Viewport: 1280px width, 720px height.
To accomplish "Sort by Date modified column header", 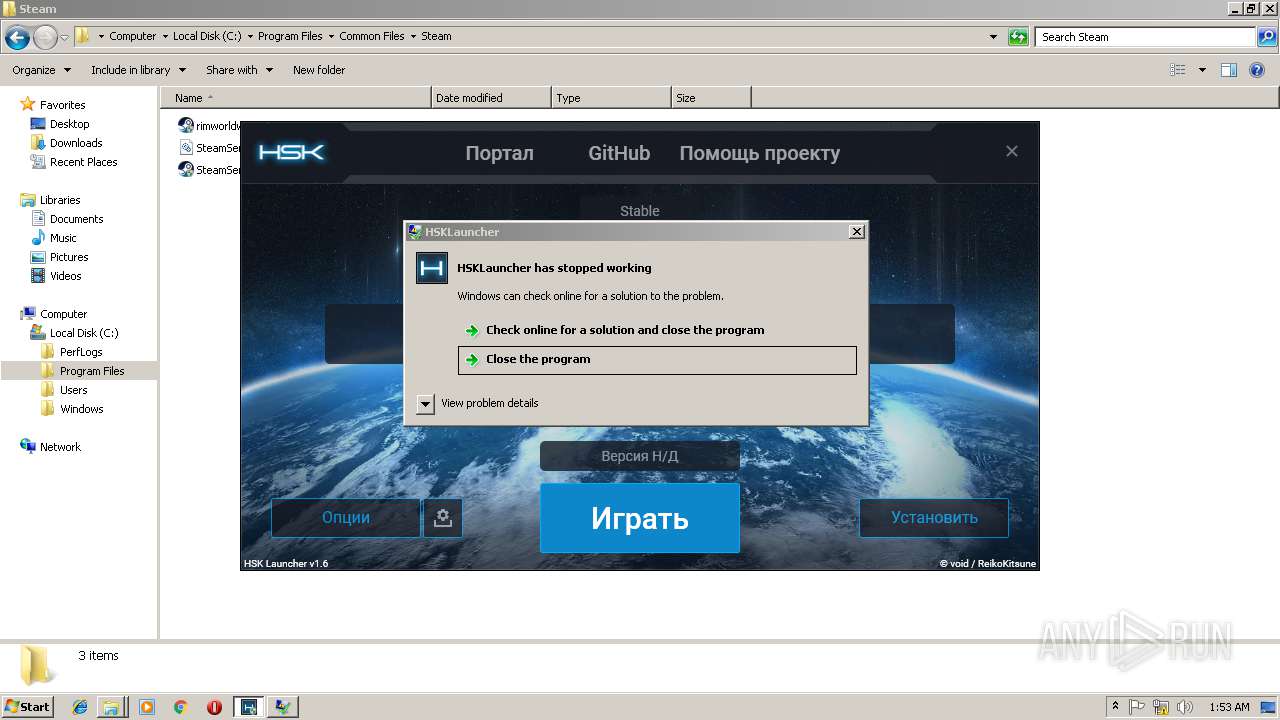I will (491, 98).
